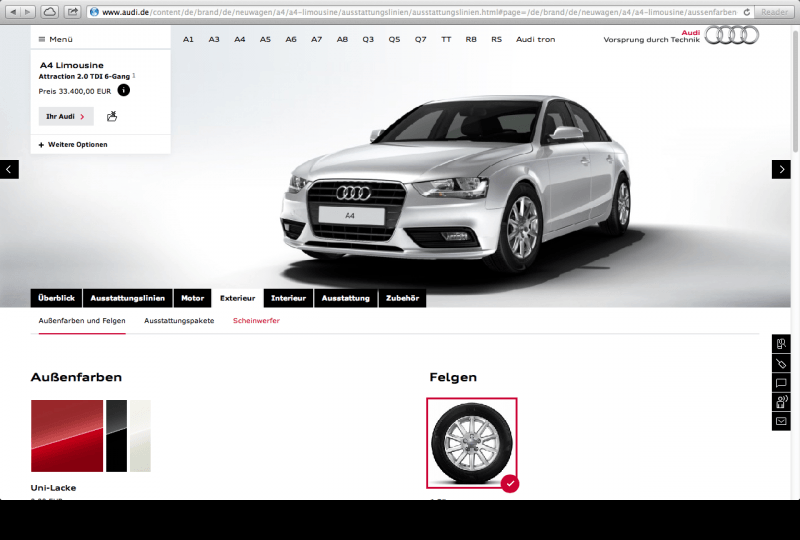Switch to the Interieur tab
This screenshot has height=540, width=800.
click(288, 298)
